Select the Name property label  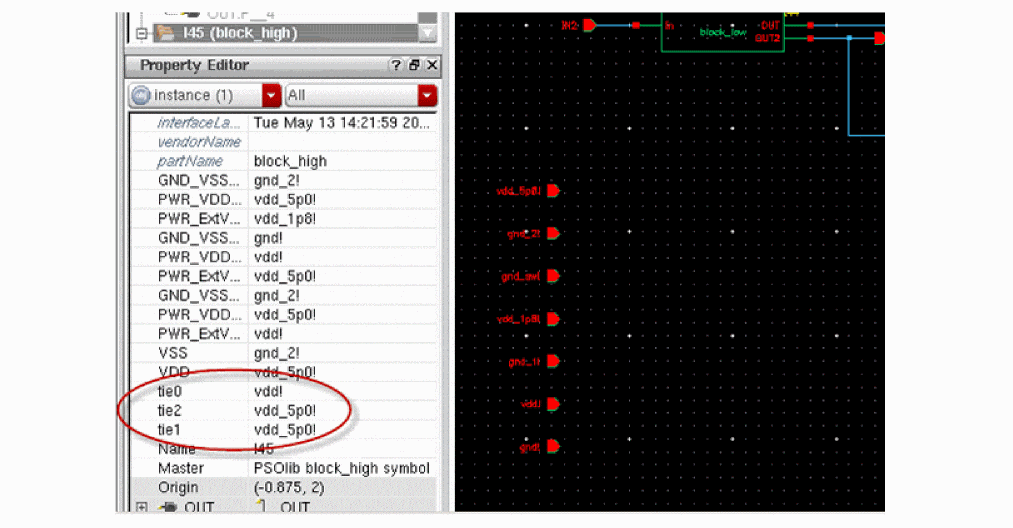176,449
